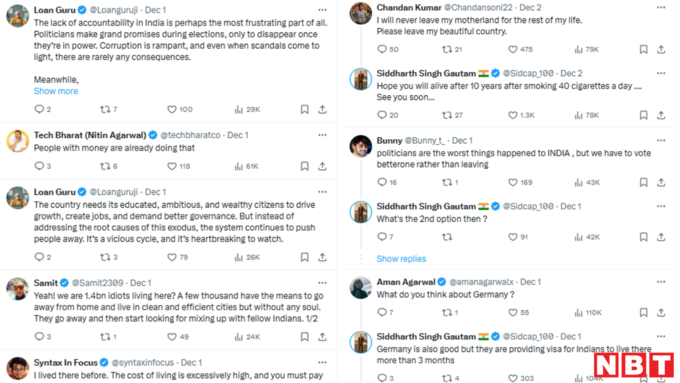
Task: Open Siddharth Singh Gautam's name on Germany reply
Action: pos(426,336)
